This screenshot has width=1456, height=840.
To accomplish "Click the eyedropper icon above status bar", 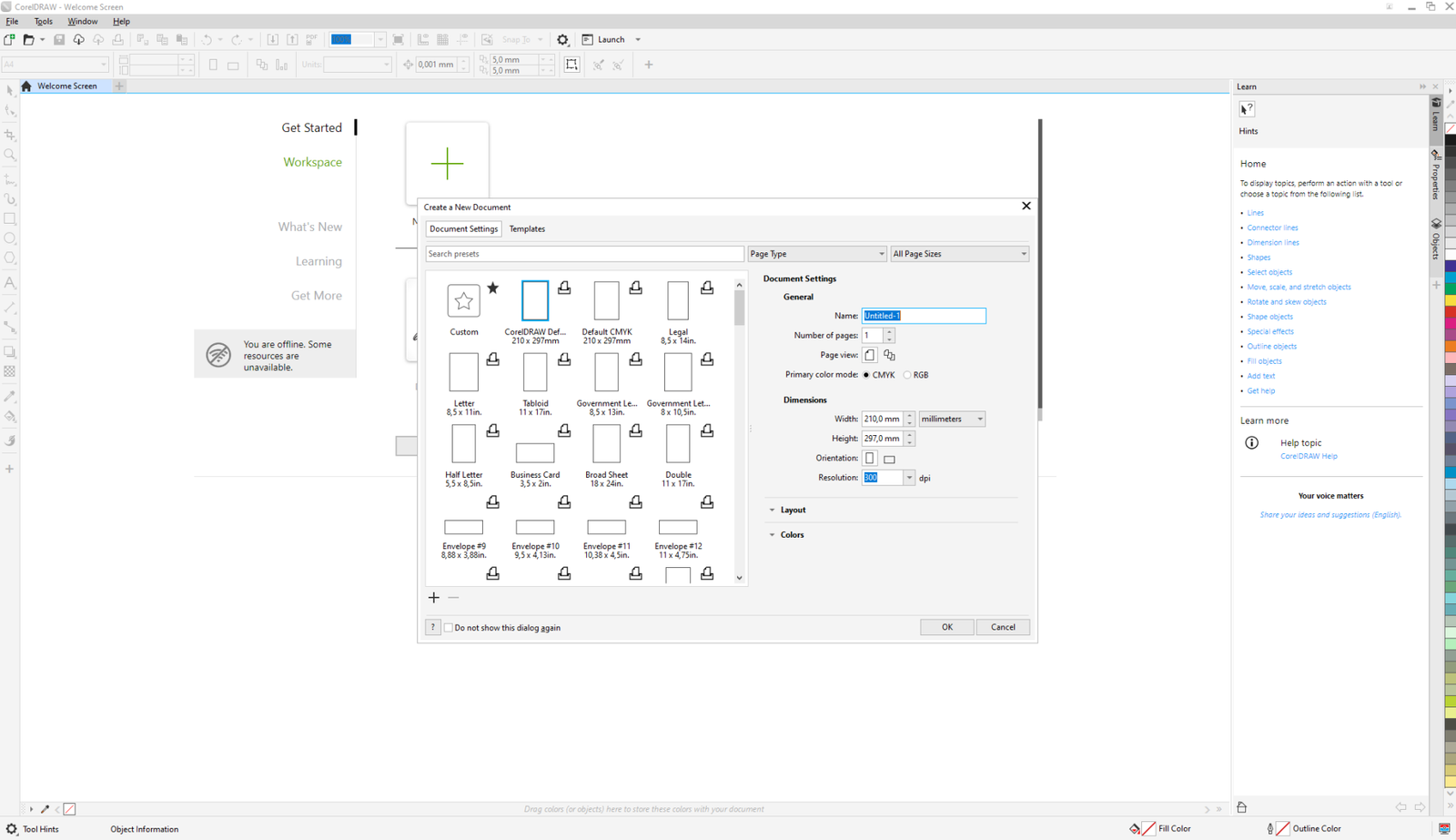I will (x=45, y=809).
